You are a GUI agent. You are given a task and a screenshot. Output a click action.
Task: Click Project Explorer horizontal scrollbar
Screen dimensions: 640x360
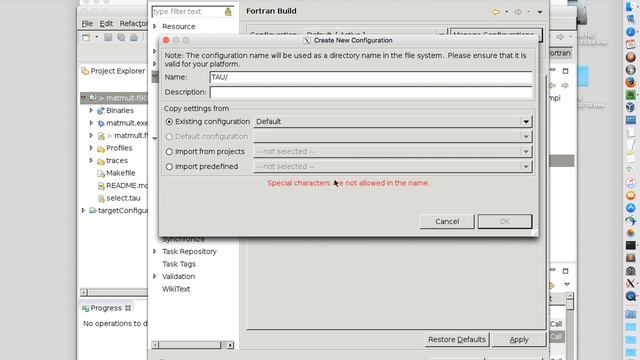[x=115, y=292]
